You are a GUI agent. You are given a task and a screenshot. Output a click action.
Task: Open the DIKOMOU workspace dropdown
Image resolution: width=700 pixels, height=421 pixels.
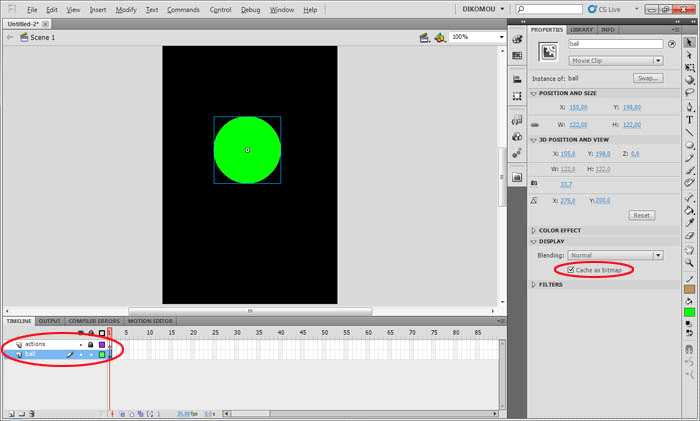tap(483, 9)
